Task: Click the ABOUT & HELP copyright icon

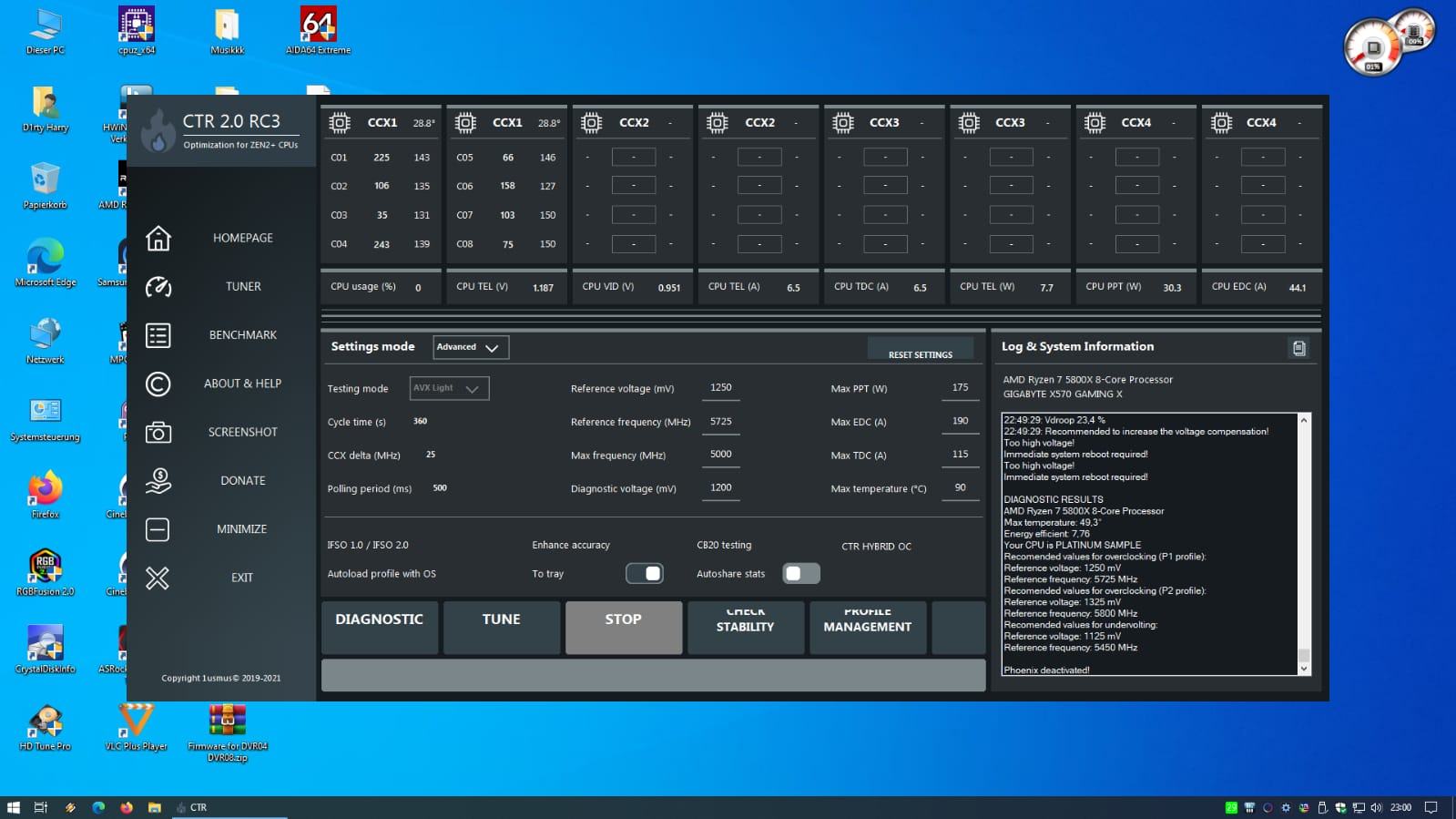Action: click(x=158, y=384)
